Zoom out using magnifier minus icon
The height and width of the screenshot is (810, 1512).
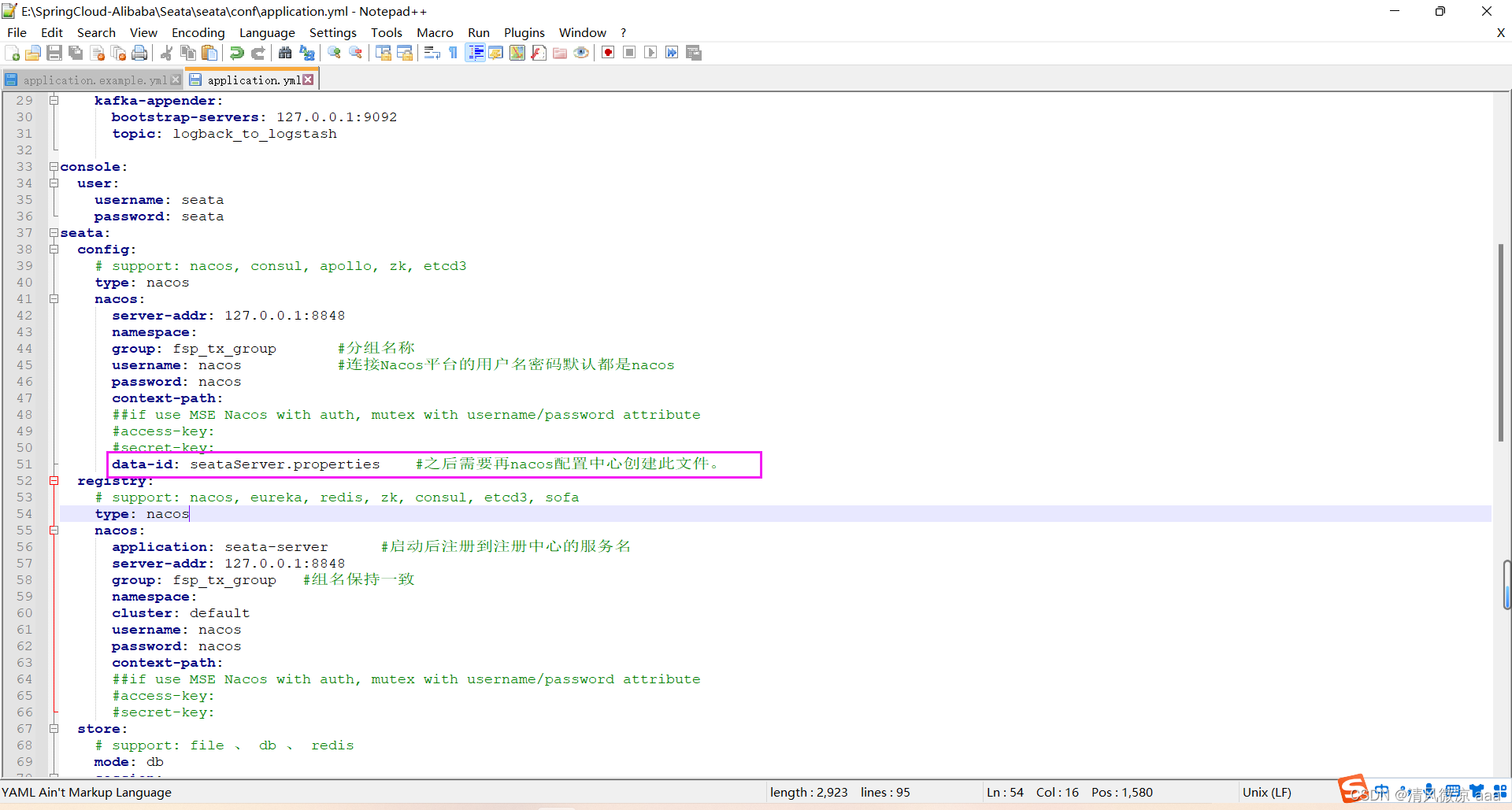point(356,53)
